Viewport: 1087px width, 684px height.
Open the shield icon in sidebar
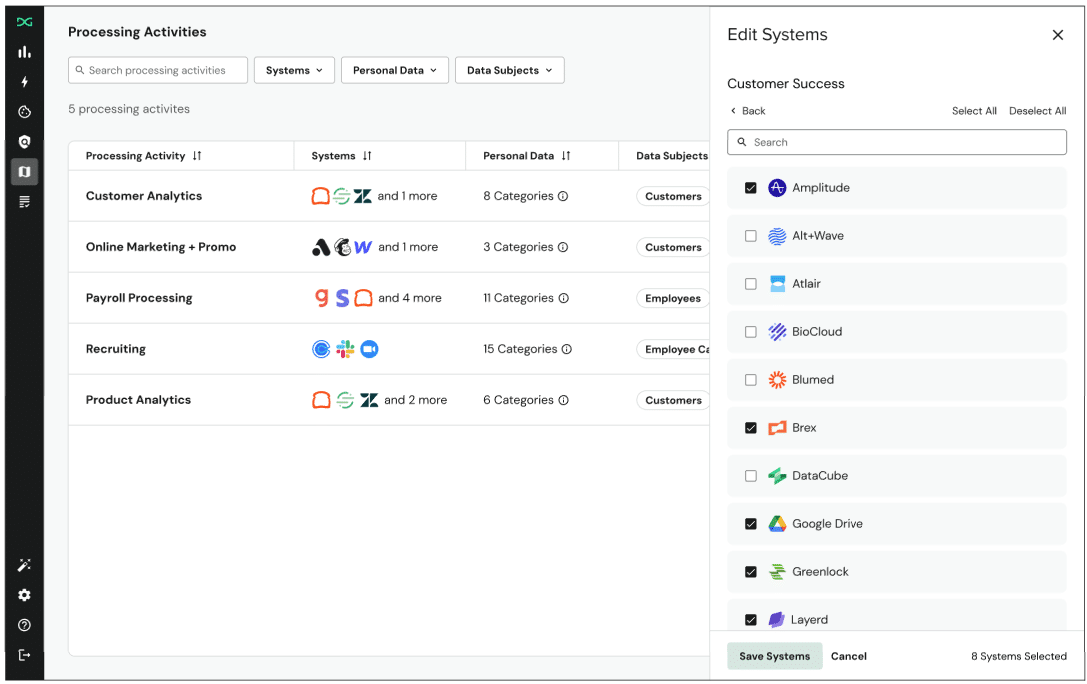pos(24,142)
